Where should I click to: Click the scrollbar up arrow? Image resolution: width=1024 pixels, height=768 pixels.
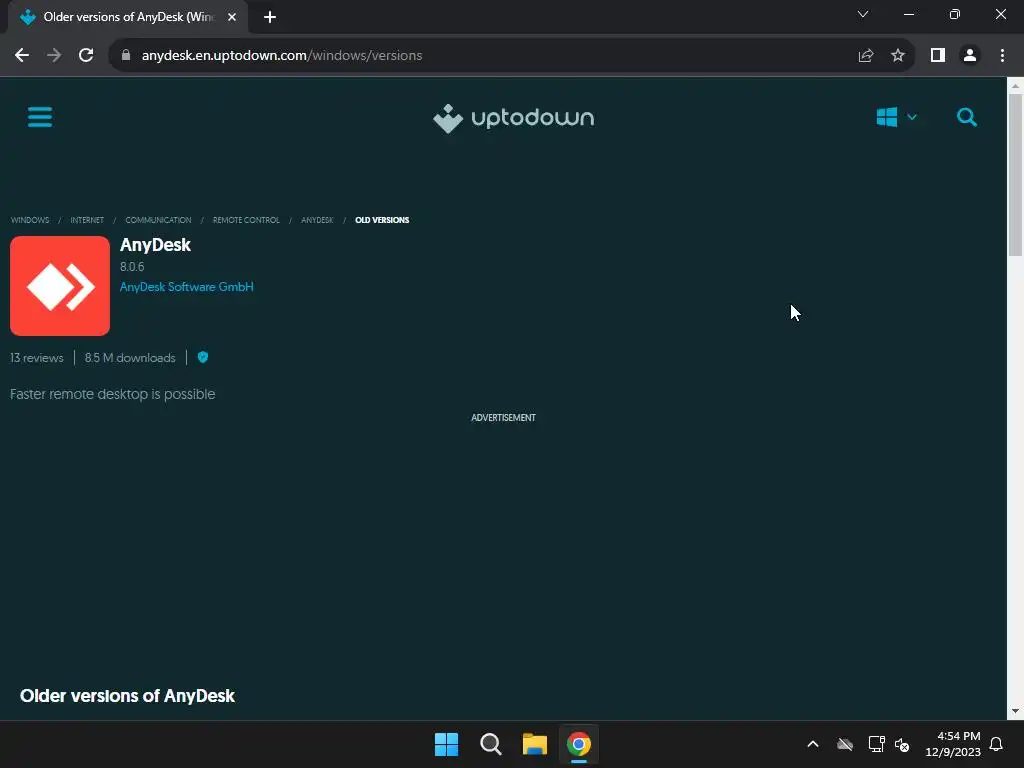pyautogui.click(x=1015, y=86)
